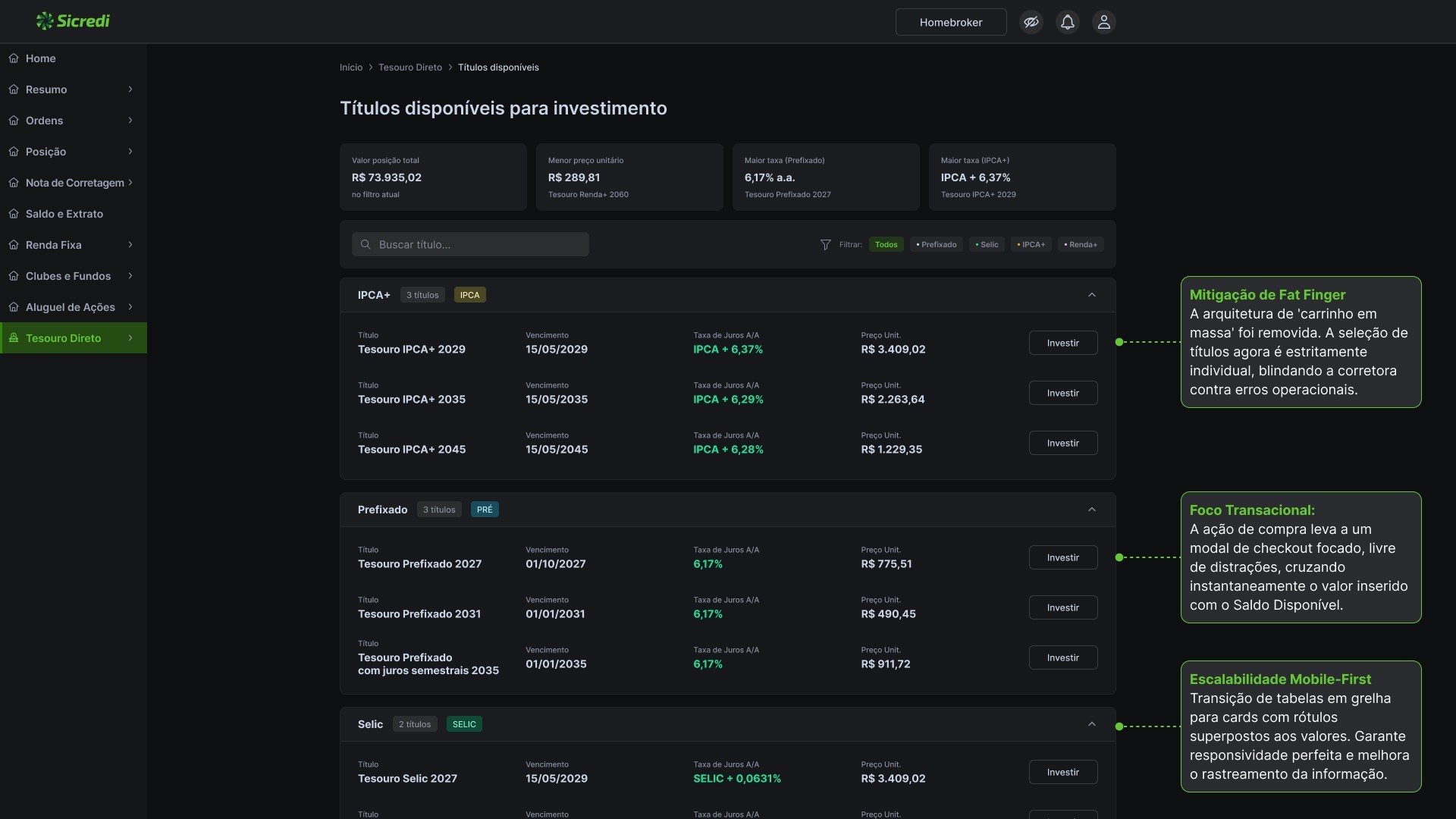Click the Nota de Corretagem icon
This screenshot has height=819, width=1456.
click(x=14, y=183)
